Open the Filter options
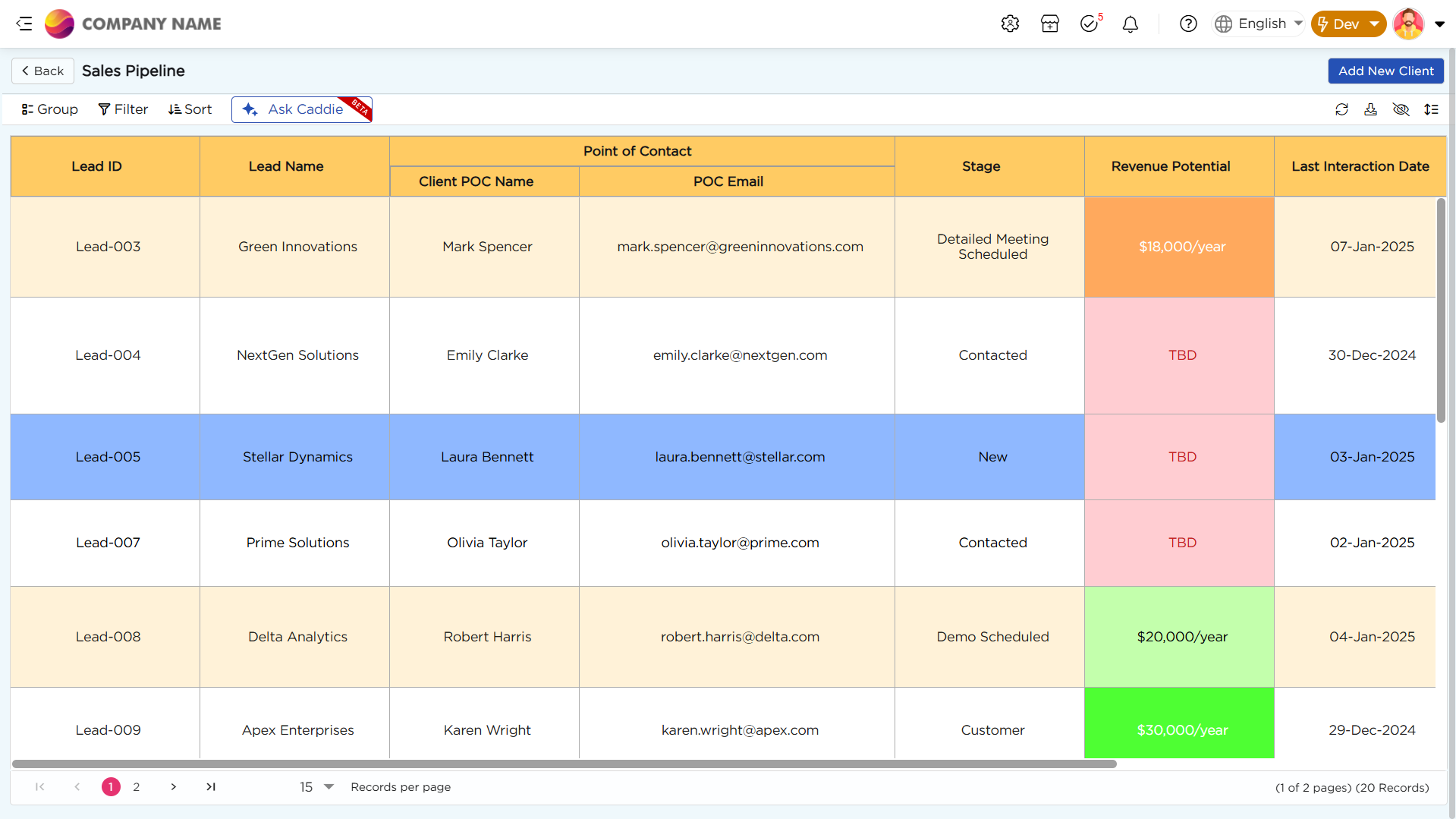The width and height of the screenshot is (1456, 819). pyautogui.click(x=123, y=109)
